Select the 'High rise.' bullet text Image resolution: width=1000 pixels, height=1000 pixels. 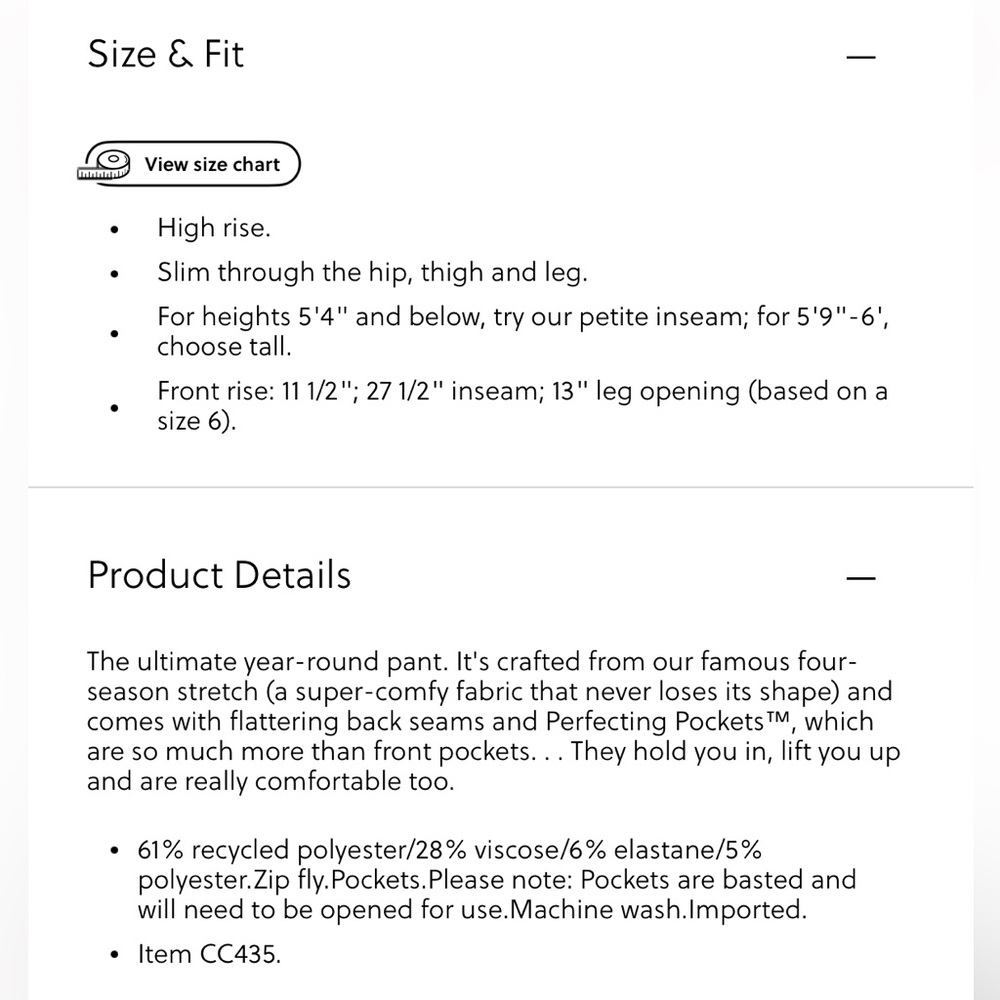tap(214, 228)
